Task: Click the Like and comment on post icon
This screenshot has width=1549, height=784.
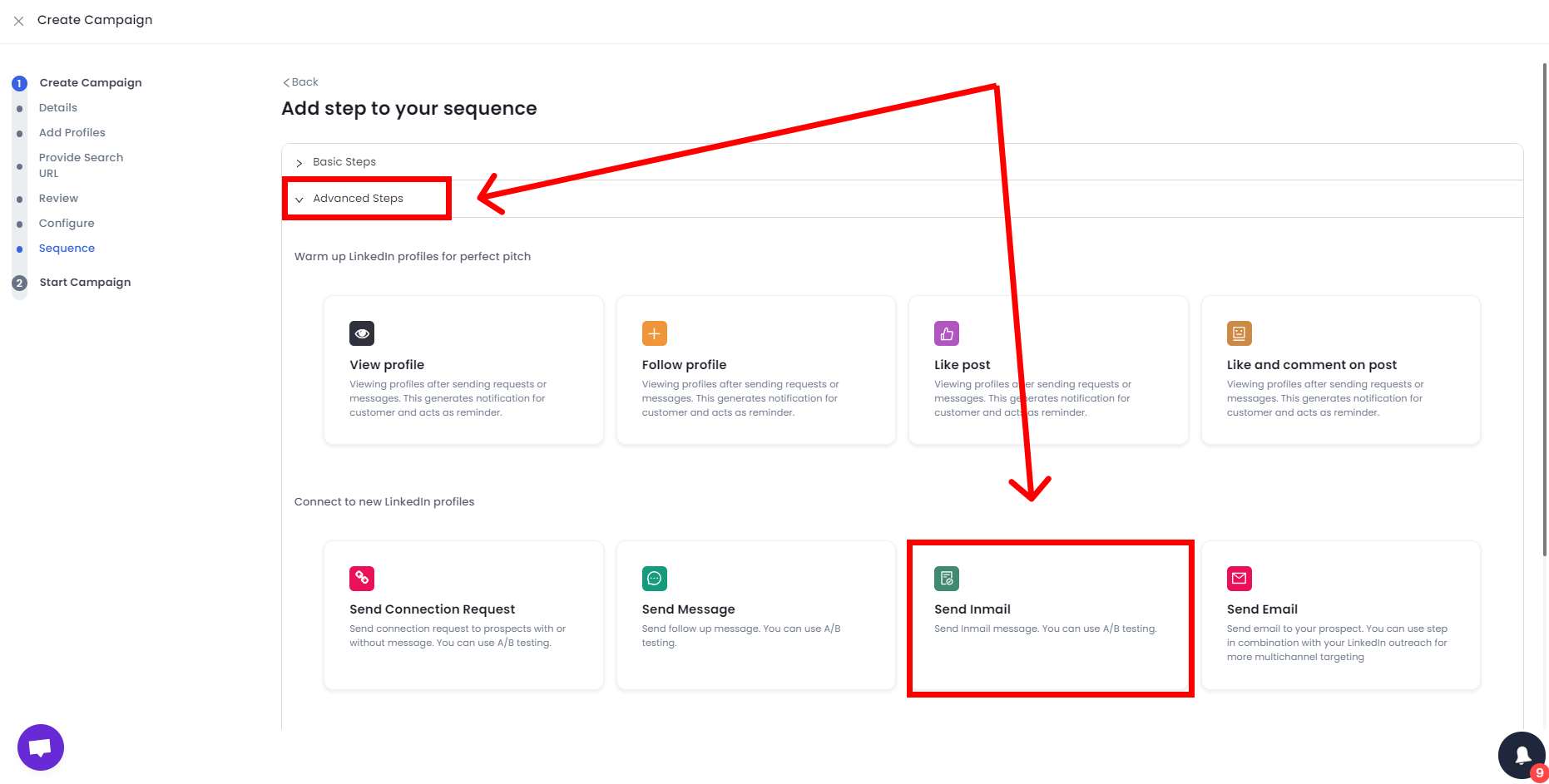Action: coord(1239,333)
